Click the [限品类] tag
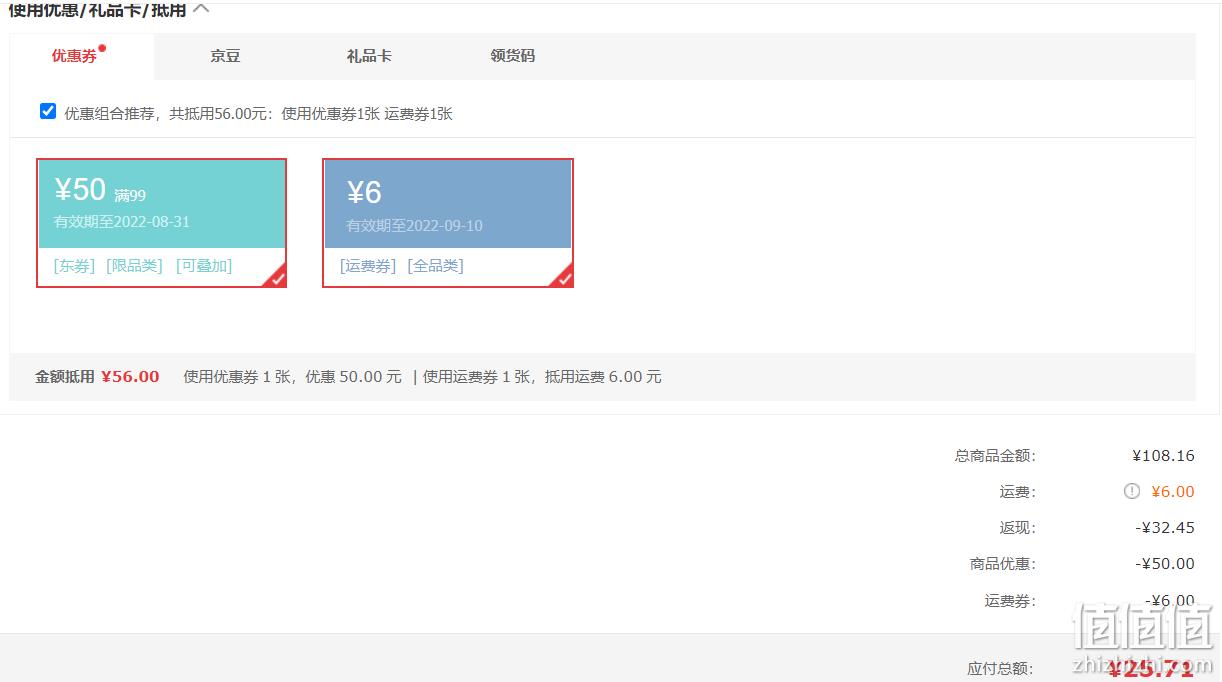The image size is (1222, 682). (134, 266)
